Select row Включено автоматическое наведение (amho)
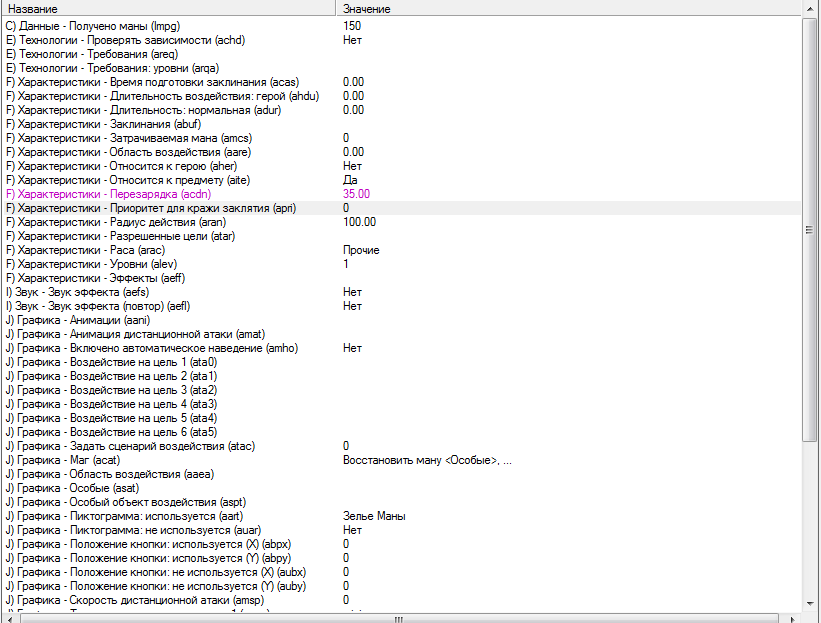Image resolution: width=821 pixels, height=623 pixels. (x=402, y=348)
